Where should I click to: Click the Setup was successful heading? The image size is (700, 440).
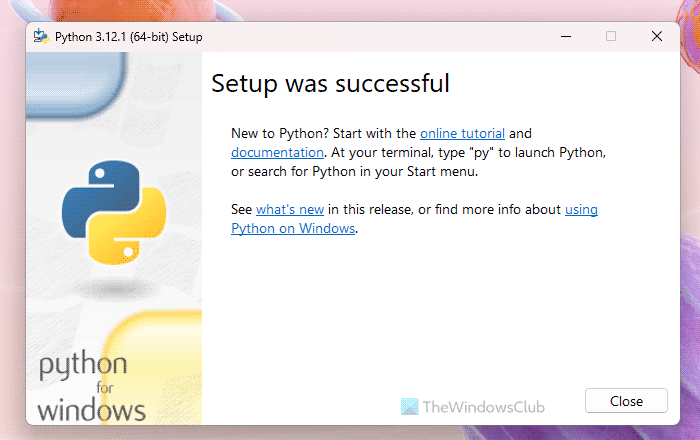(x=330, y=83)
